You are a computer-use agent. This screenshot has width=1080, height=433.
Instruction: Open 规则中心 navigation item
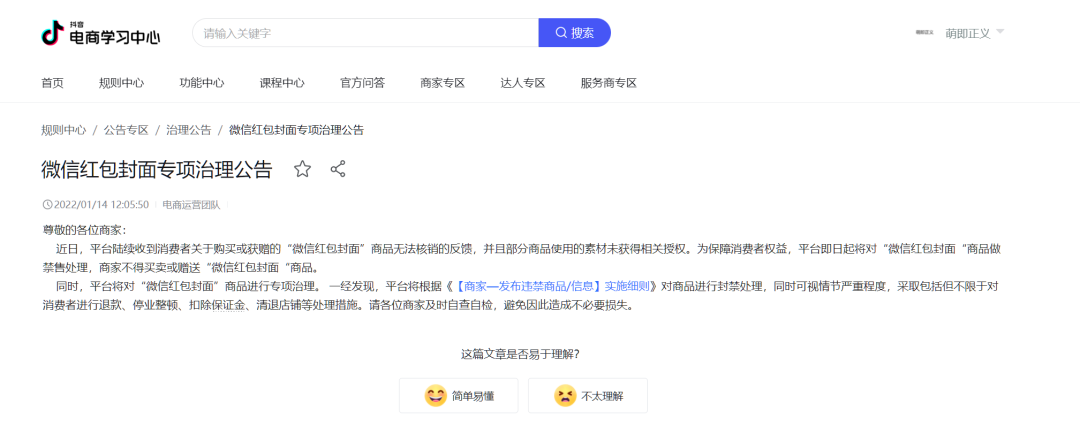121,83
